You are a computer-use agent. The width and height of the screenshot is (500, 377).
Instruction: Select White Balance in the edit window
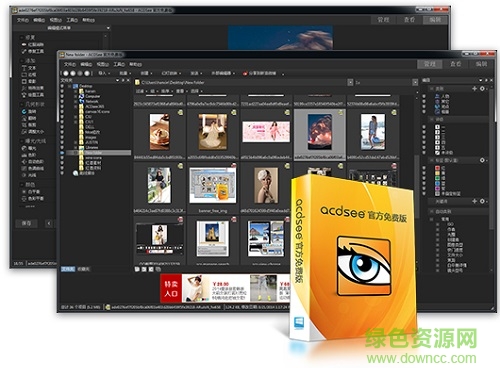pyautogui.click(x=31, y=192)
